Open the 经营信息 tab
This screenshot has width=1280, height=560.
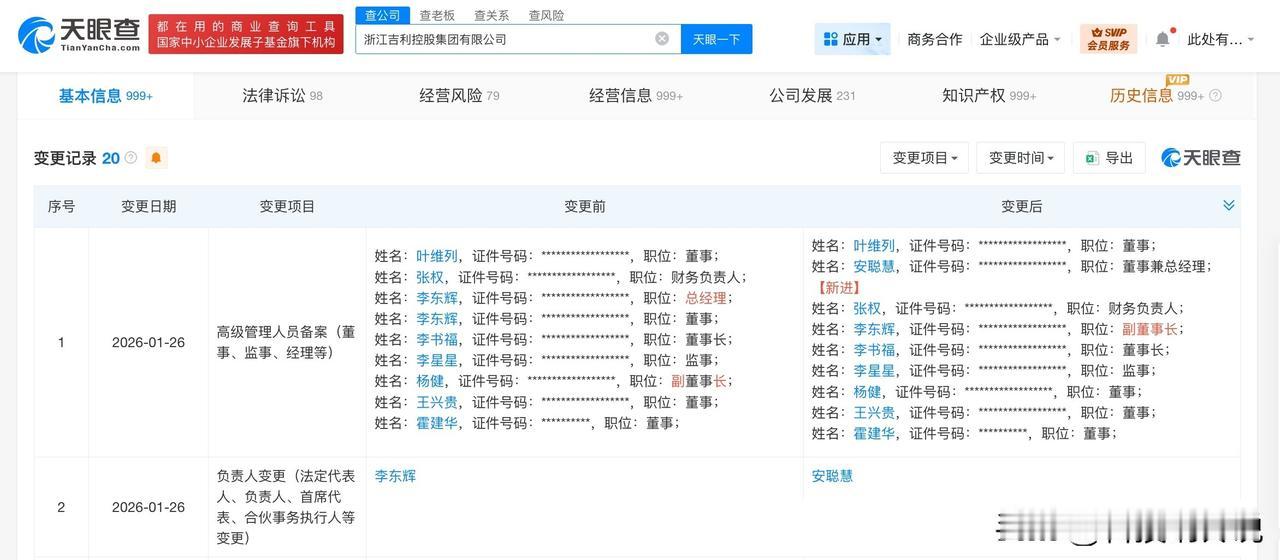pyautogui.click(x=636, y=96)
